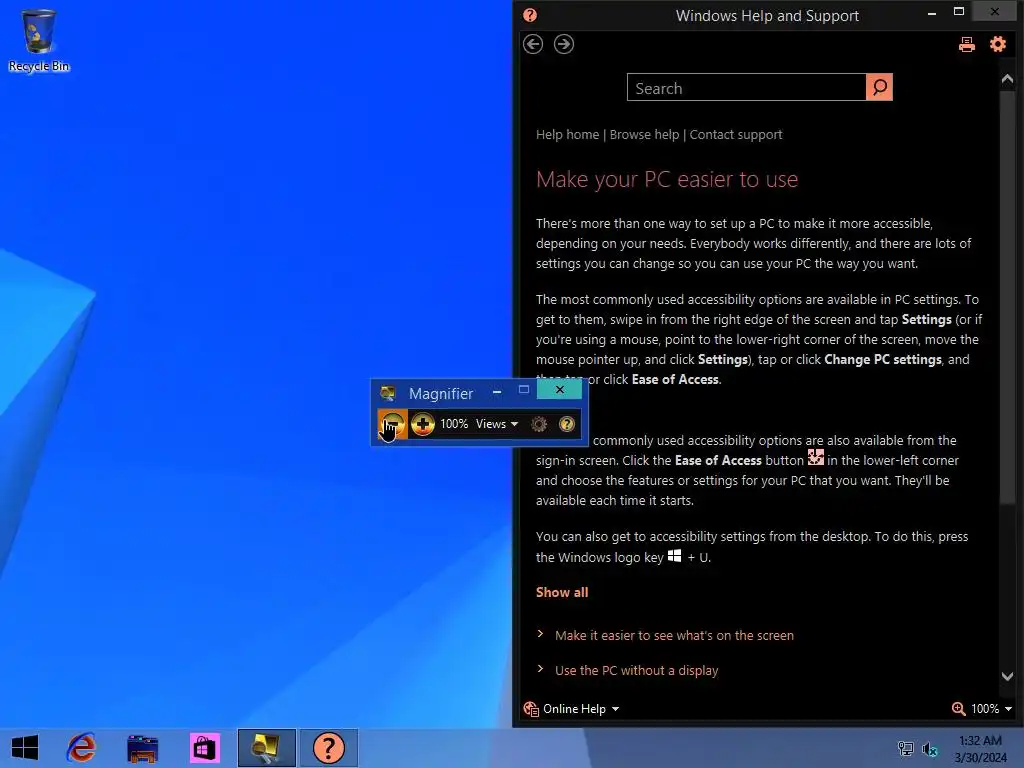Open Magnifier help question mark icon
This screenshot has height=768, width=1024.
567,424
